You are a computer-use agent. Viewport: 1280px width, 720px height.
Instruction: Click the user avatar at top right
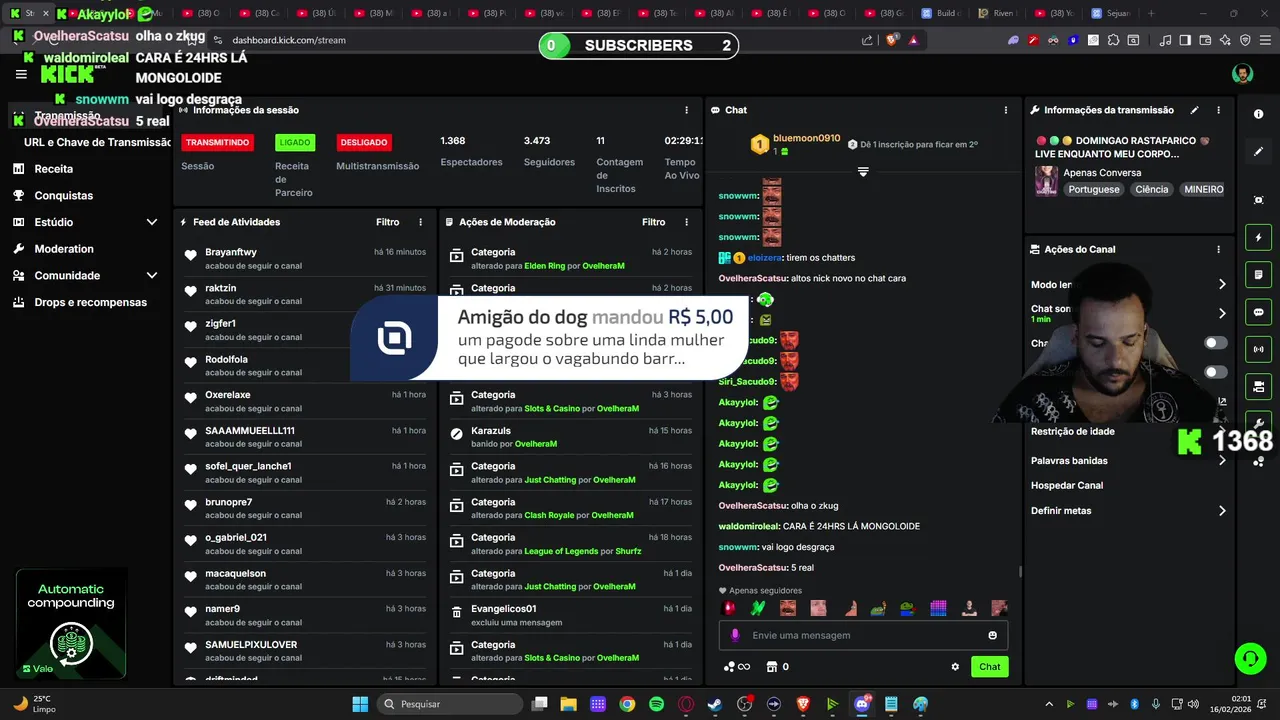pyautogui.click(x=1242, y=74)
